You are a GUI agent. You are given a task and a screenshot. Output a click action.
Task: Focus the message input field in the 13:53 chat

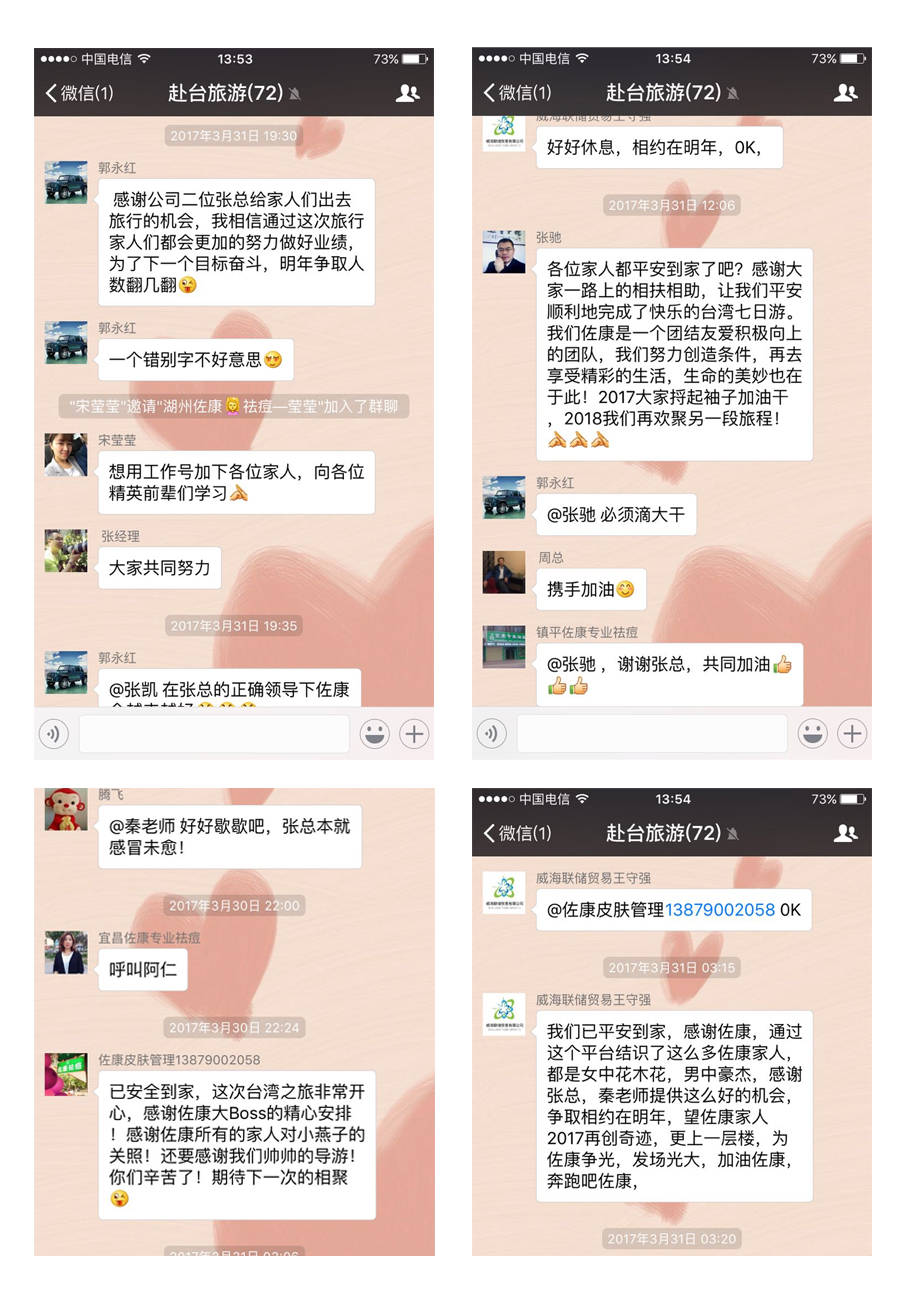(x=214, y=734)
